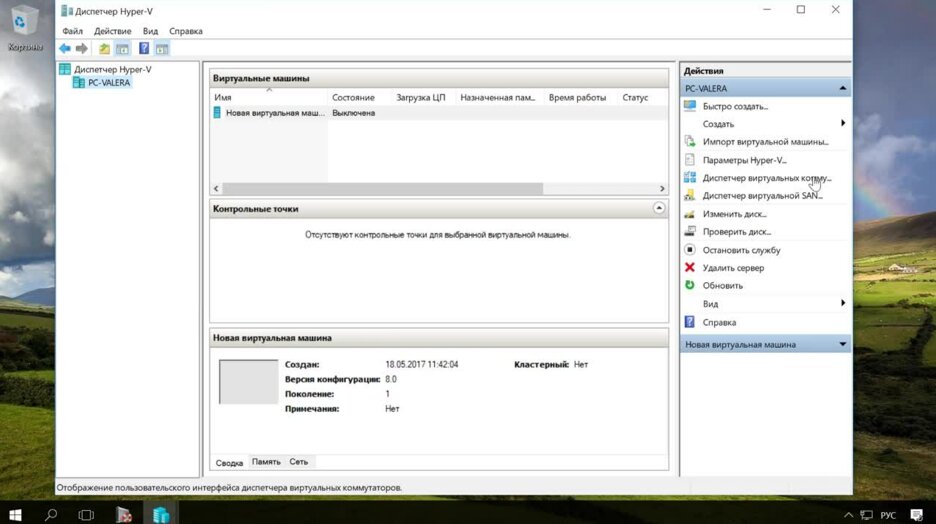
Task: Click the virtual machines list horizontal scrollbar thumb
Action: click(x=383, y=189)
